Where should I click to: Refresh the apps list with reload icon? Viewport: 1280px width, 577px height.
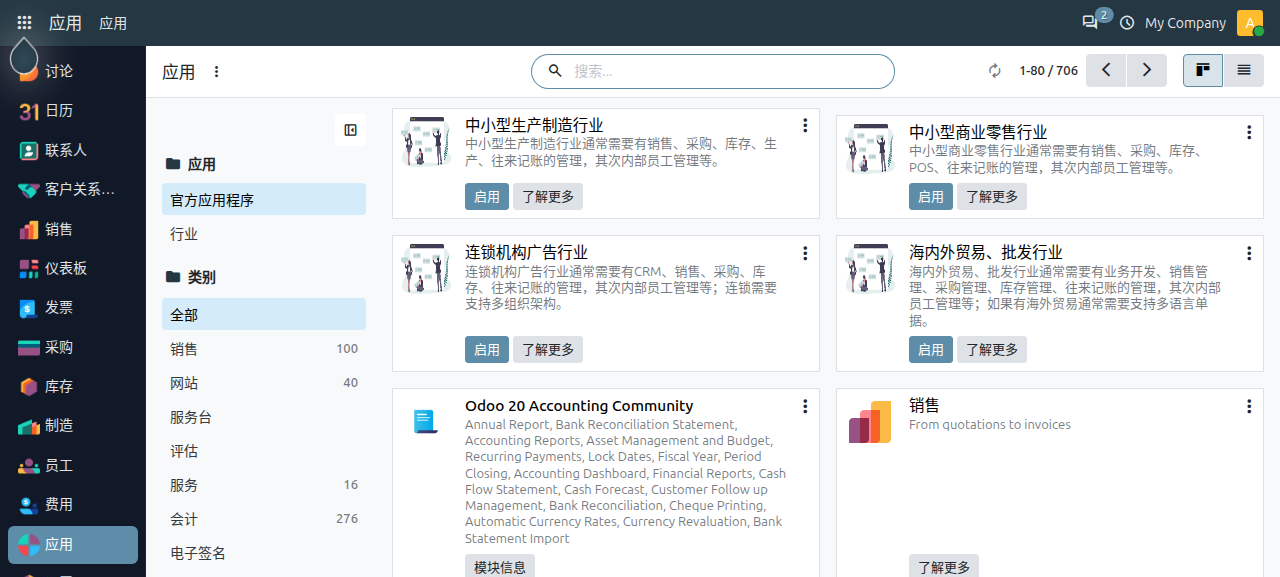(x=995, y=71)
